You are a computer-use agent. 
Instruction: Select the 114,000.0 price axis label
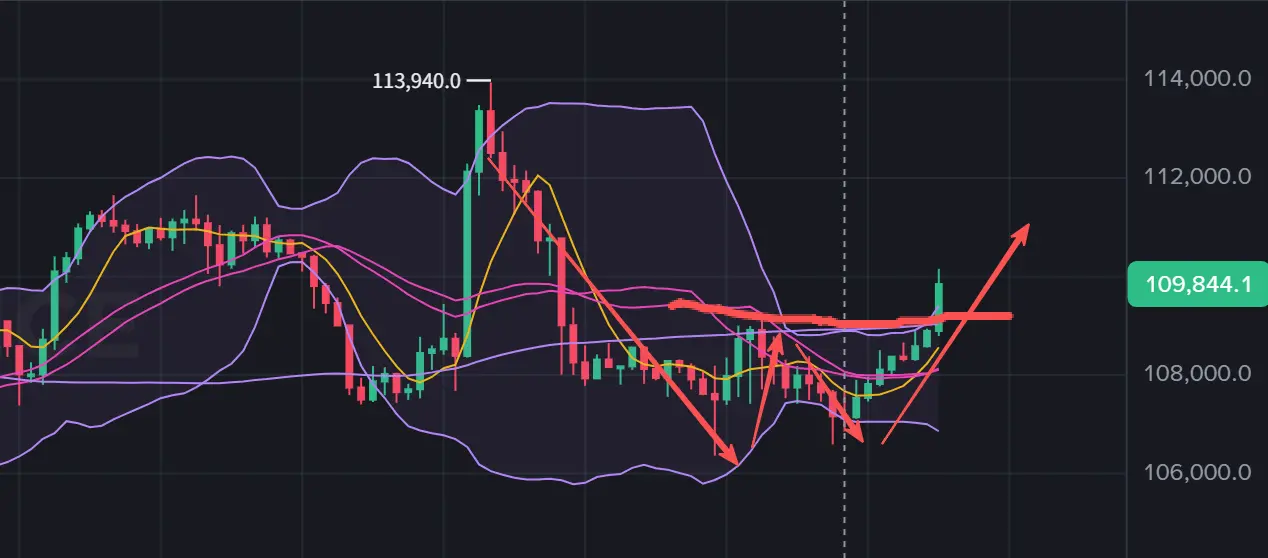1198,79
